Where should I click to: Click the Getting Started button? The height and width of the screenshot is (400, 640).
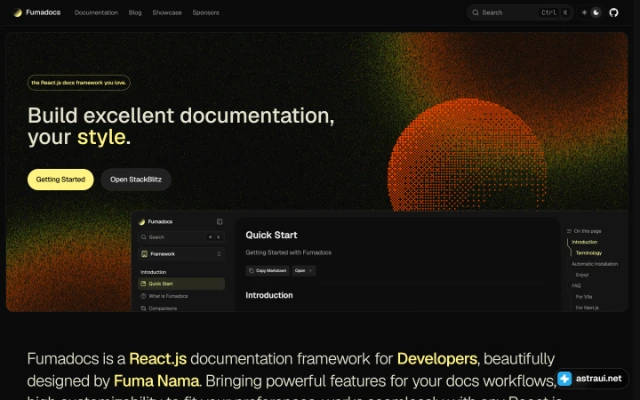click(x=60, y=180)
